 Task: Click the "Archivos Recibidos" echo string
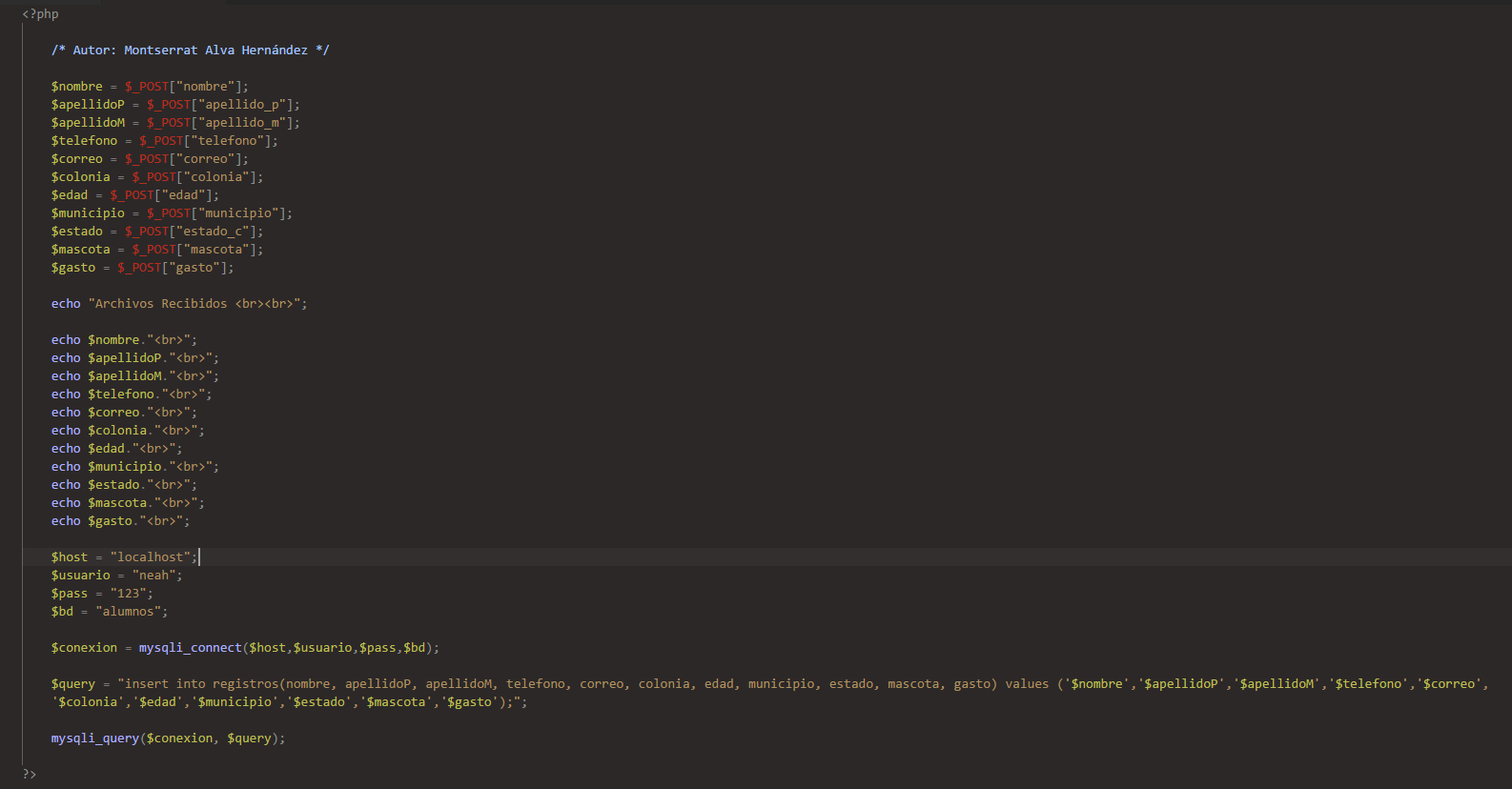(194, 304)
